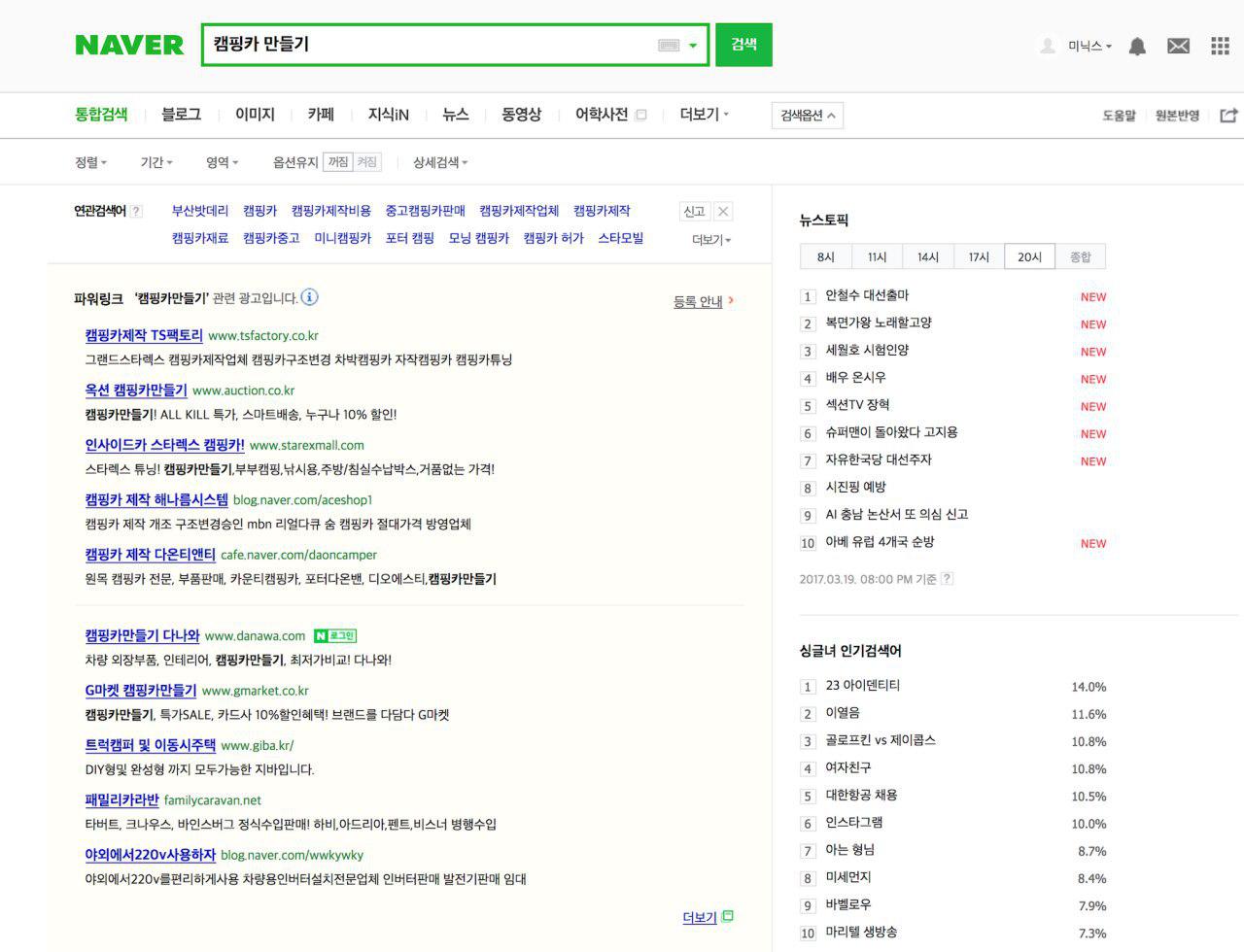Click the info icon beside 파워링크 notice
Screen dimensions: 1244x952
pos(309,297)
